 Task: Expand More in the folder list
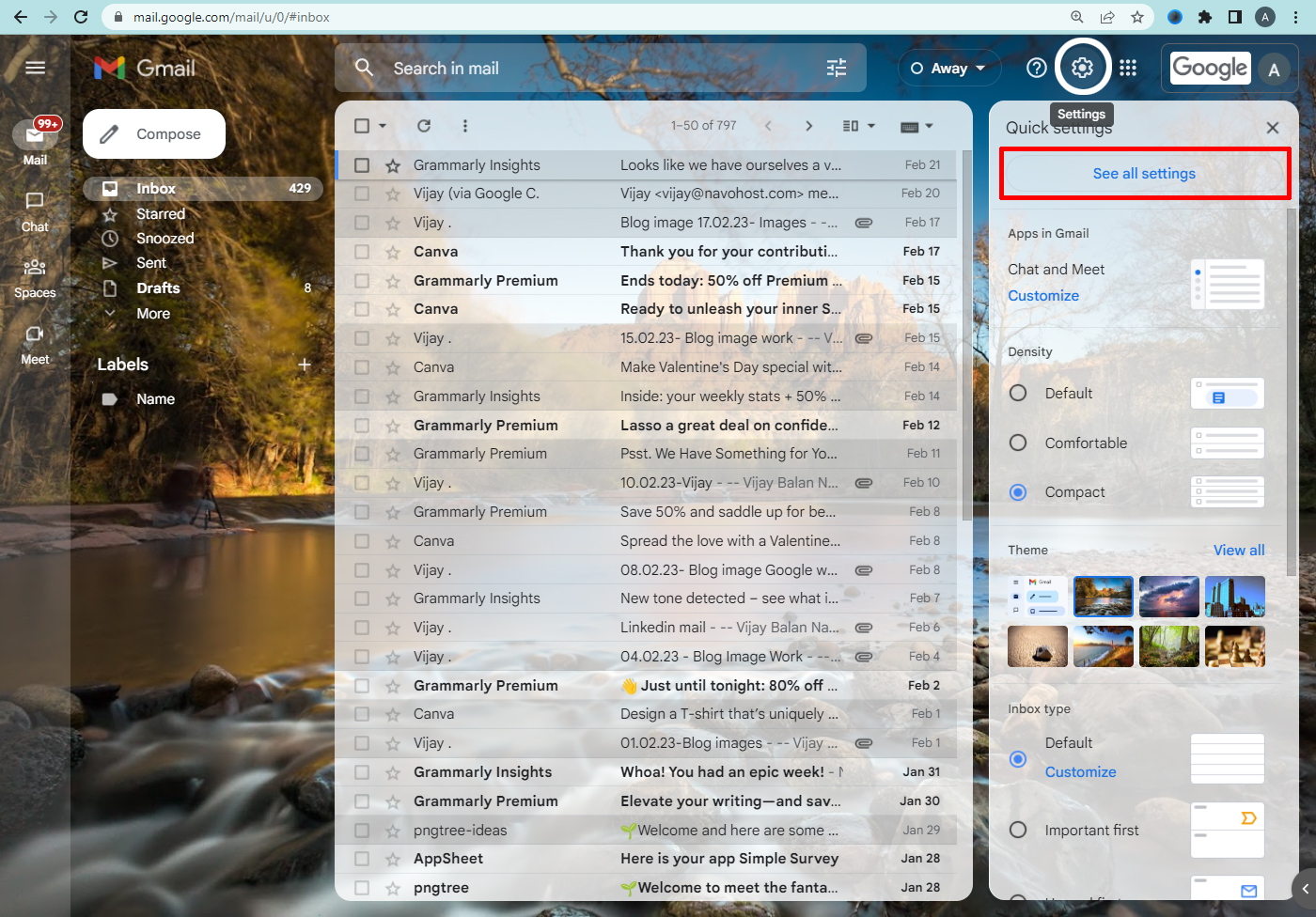(152, 314)
